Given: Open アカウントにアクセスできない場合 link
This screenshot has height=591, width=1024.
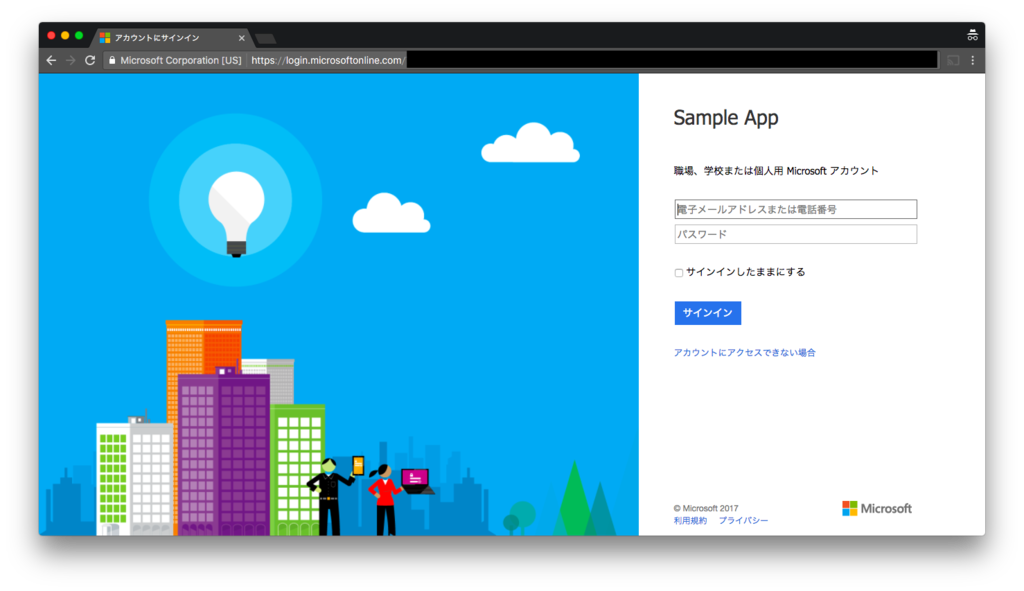Looking at the screenshot, I should point(744,353).
